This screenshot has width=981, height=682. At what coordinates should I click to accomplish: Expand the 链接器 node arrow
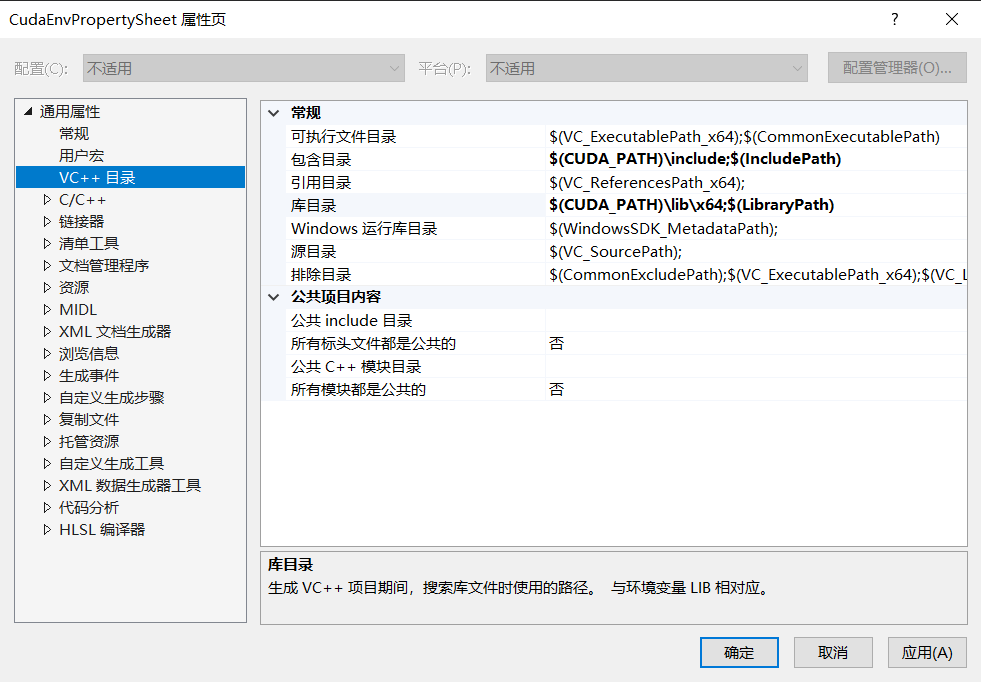(47, 221)
